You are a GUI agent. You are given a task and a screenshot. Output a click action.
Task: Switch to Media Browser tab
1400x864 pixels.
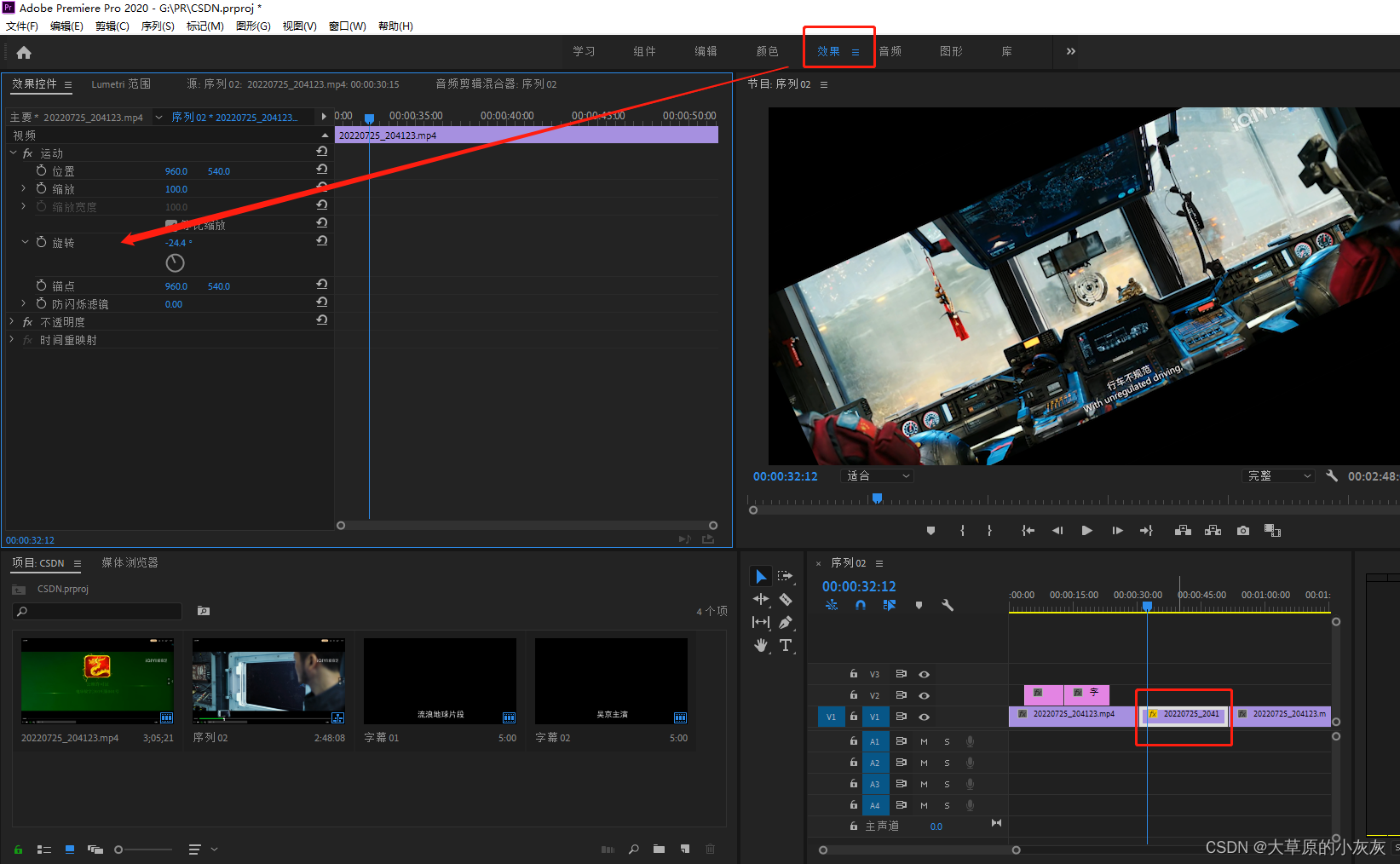(x=130, y=562)
